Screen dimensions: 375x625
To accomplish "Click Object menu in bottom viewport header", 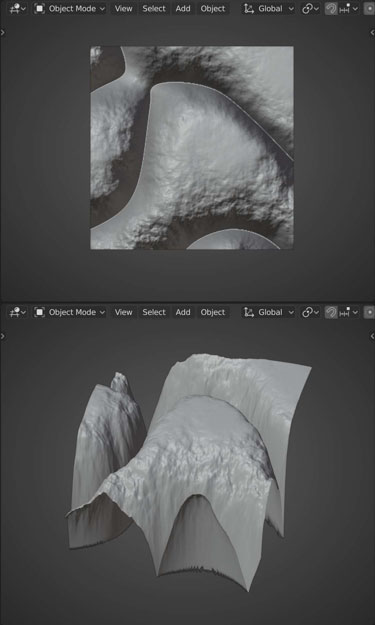I will tap(213, 312).
